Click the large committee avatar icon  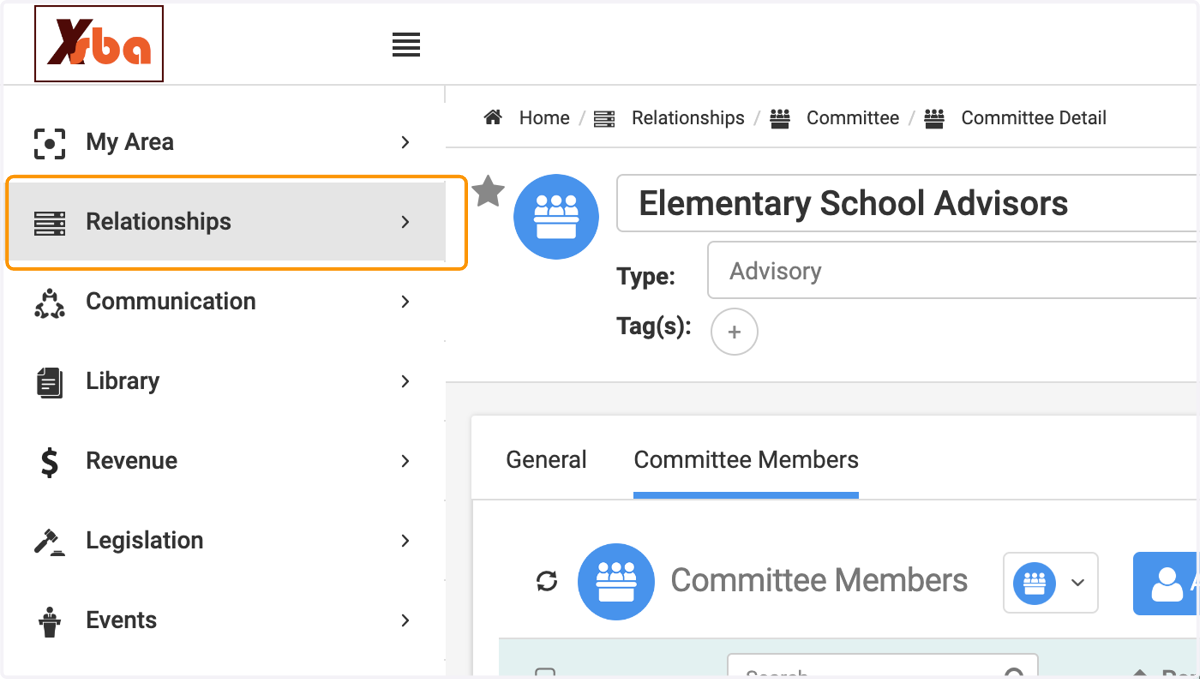pos(556,217)
